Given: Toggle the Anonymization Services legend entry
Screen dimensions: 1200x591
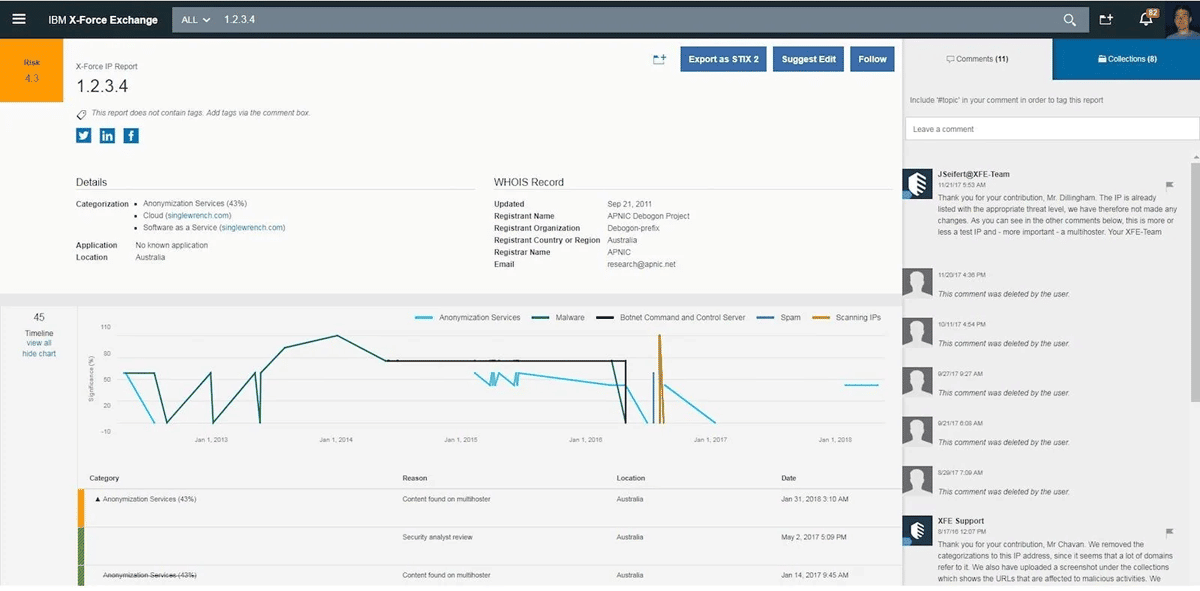Looking at the screenshot, I should point(467,317).
